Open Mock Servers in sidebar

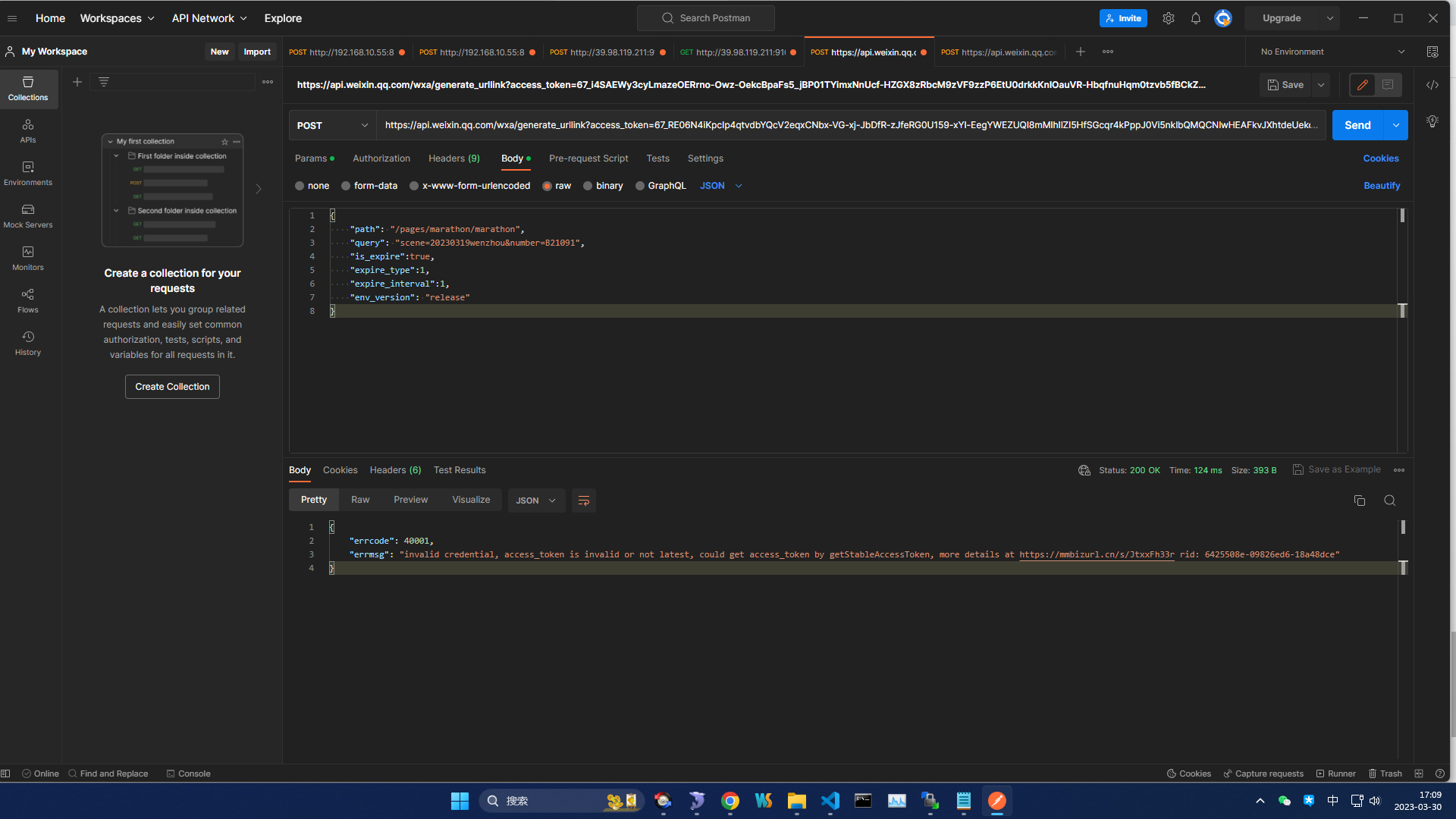point(28,215)
